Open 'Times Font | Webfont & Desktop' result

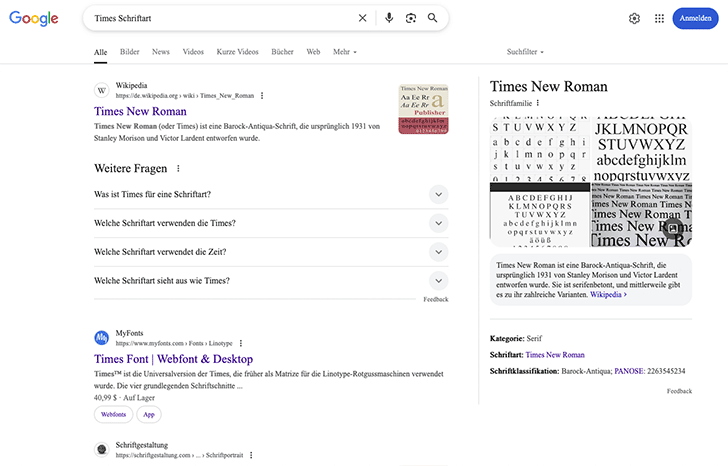tap(173, 359)
